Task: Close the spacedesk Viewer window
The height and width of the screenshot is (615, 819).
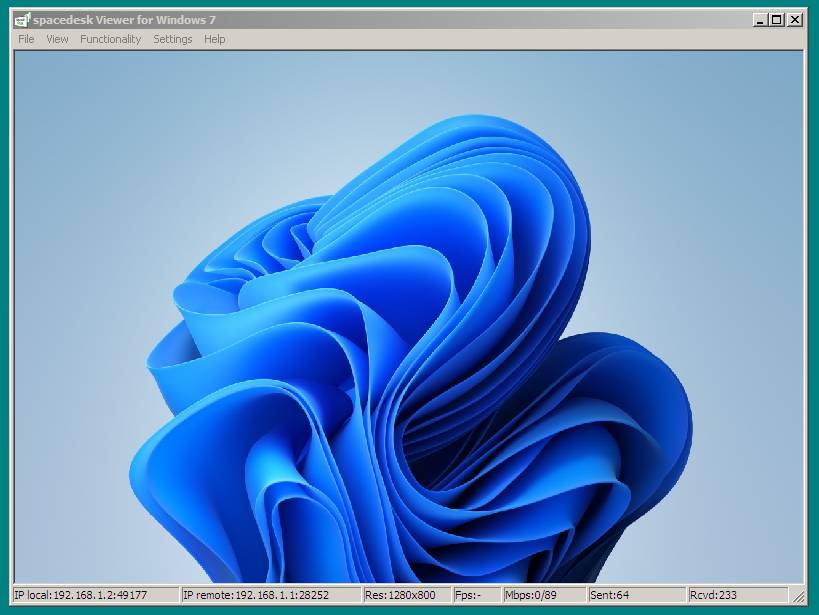Action: pos(794,20)
